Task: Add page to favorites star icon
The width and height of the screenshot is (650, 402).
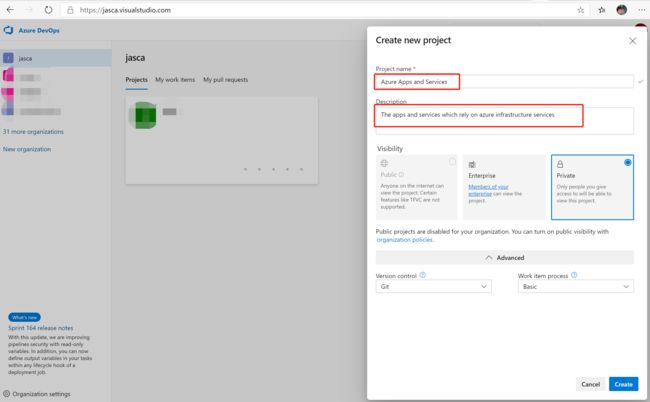Action: [581, 10]
